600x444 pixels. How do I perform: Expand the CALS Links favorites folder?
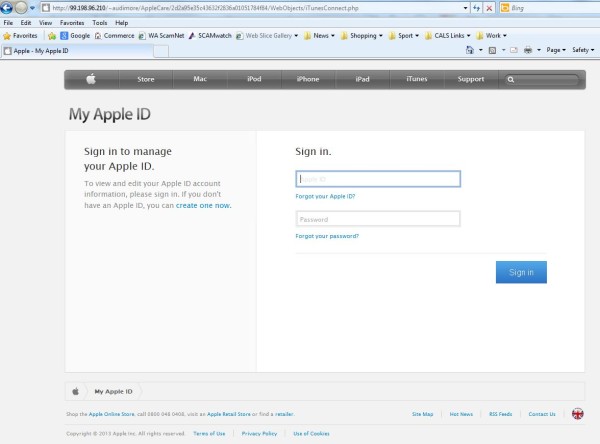point(448,36)
